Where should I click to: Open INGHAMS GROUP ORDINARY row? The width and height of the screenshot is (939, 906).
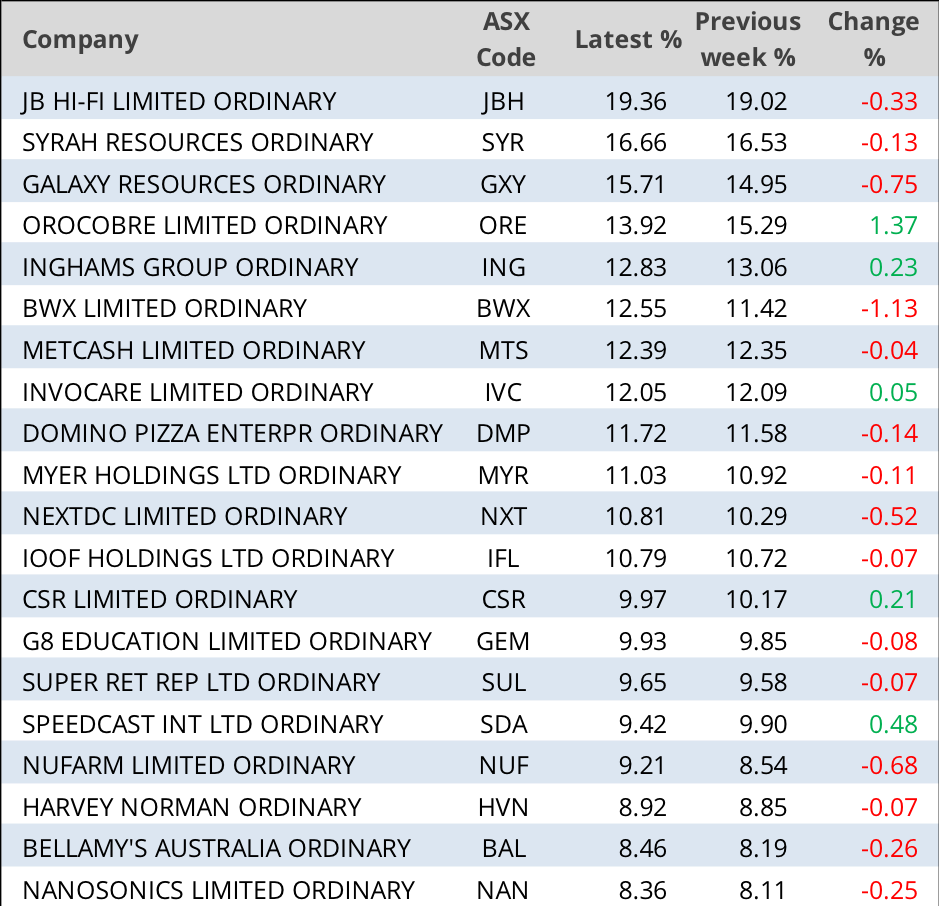pos(190,267)
